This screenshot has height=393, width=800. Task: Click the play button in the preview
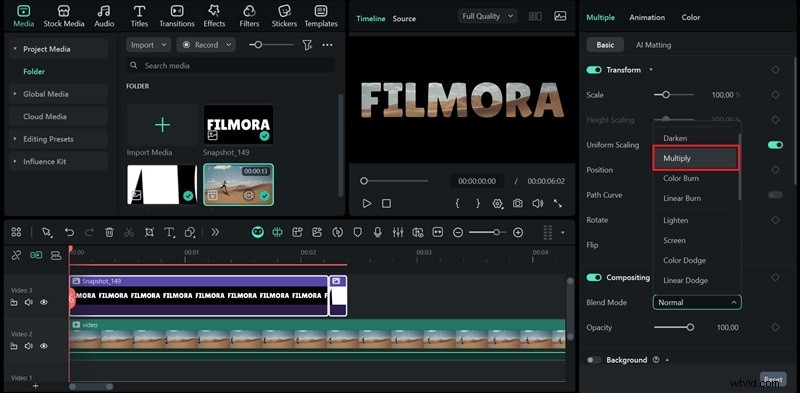pos(366,204)
